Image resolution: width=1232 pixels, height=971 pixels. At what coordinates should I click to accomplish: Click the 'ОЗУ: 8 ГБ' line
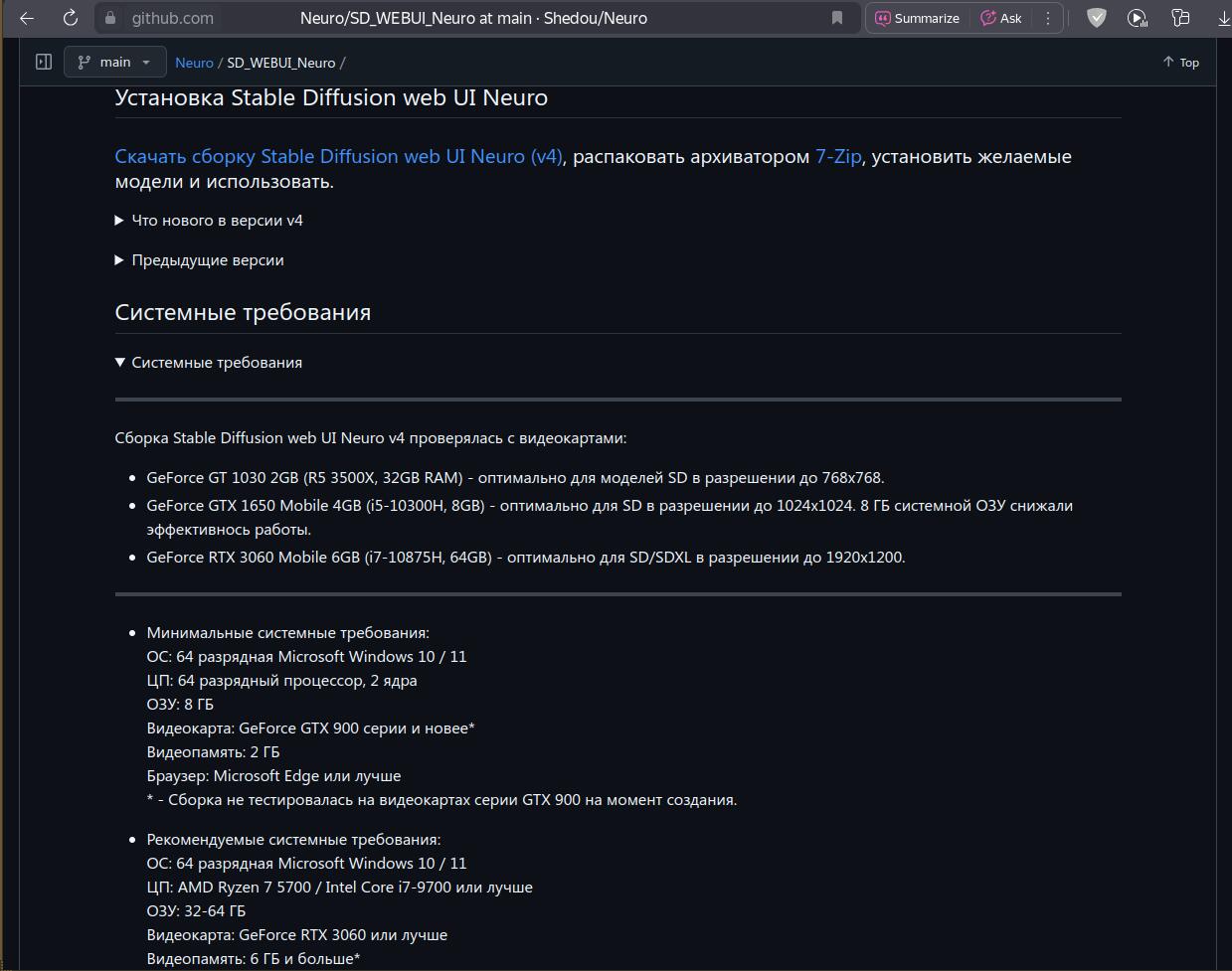180,705
